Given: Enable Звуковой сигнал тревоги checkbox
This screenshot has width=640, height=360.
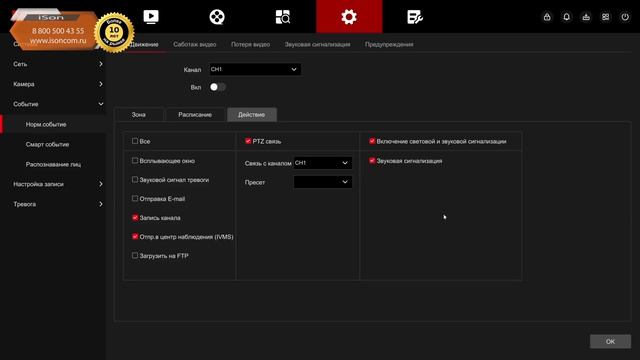Looking at the screenshot, I should point(135,180).
